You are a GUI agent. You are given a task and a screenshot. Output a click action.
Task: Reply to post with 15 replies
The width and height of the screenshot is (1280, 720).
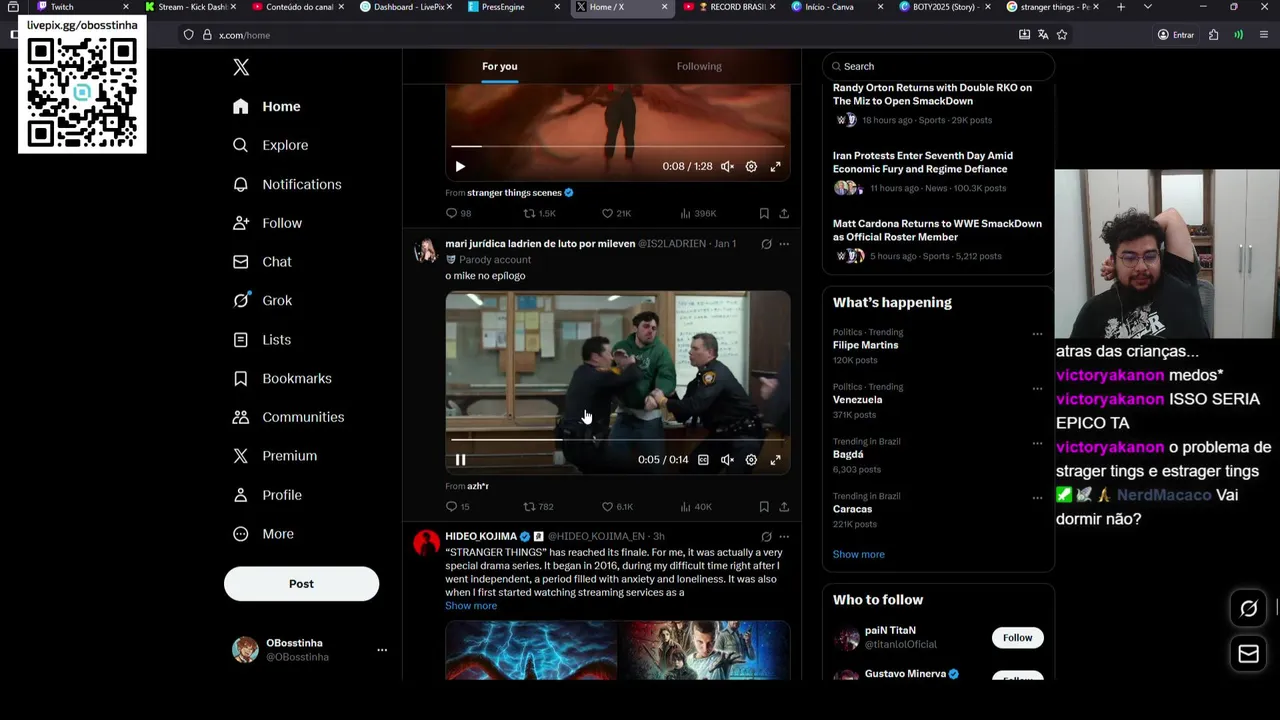pyautogui.click(x=457, y=507)
